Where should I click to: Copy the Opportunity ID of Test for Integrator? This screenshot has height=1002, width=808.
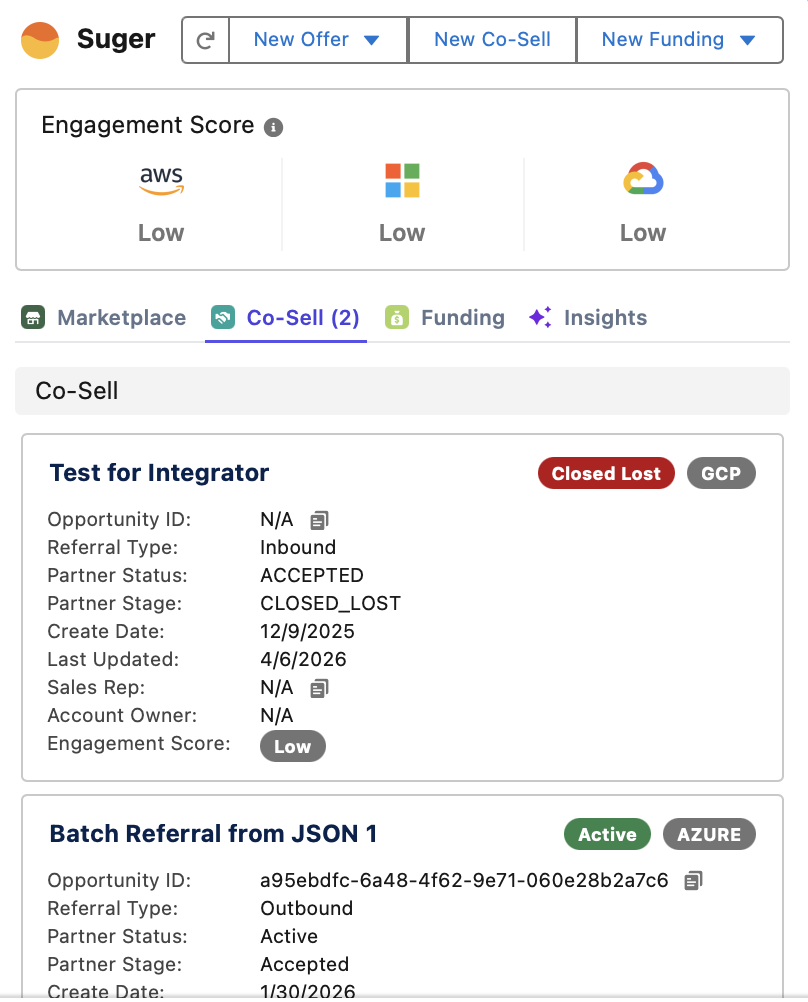tap(318, 519)
